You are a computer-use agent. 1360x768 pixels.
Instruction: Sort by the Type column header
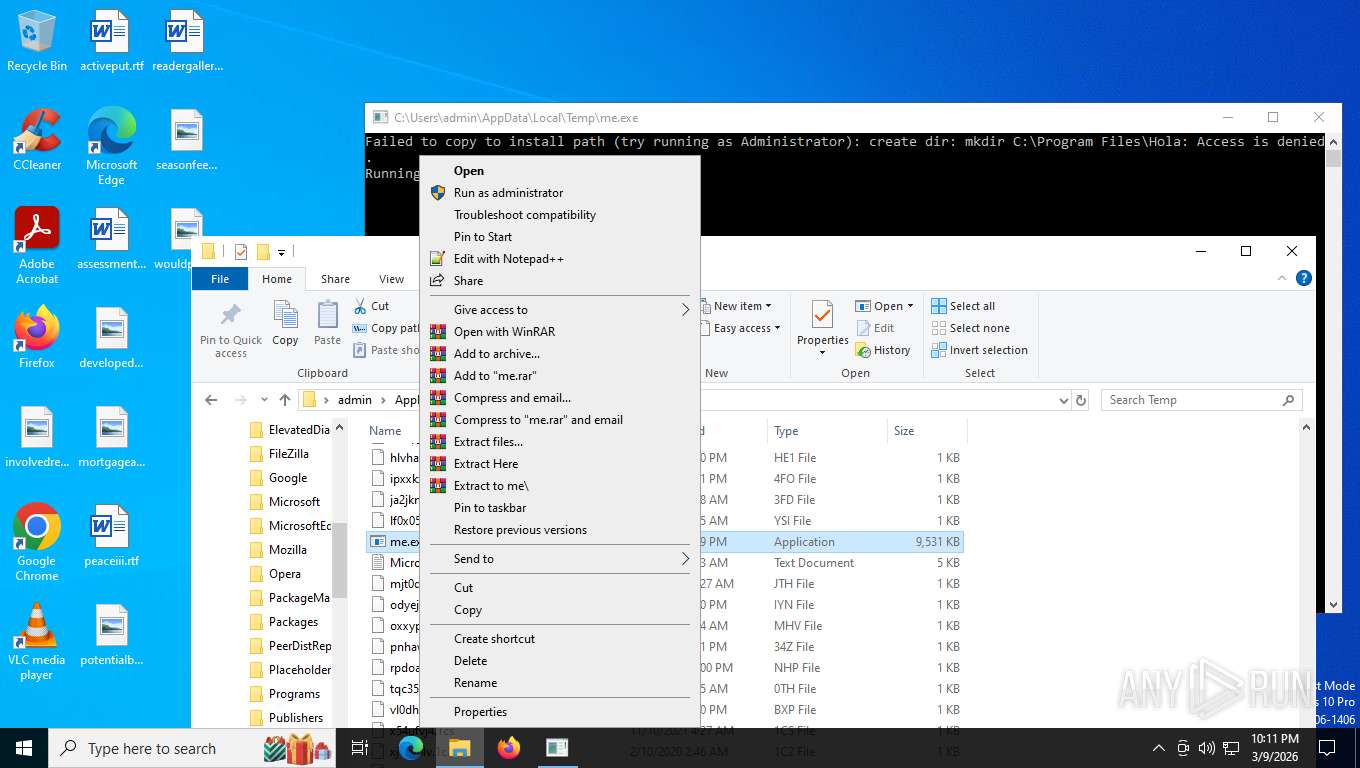(x=827, y=431)
